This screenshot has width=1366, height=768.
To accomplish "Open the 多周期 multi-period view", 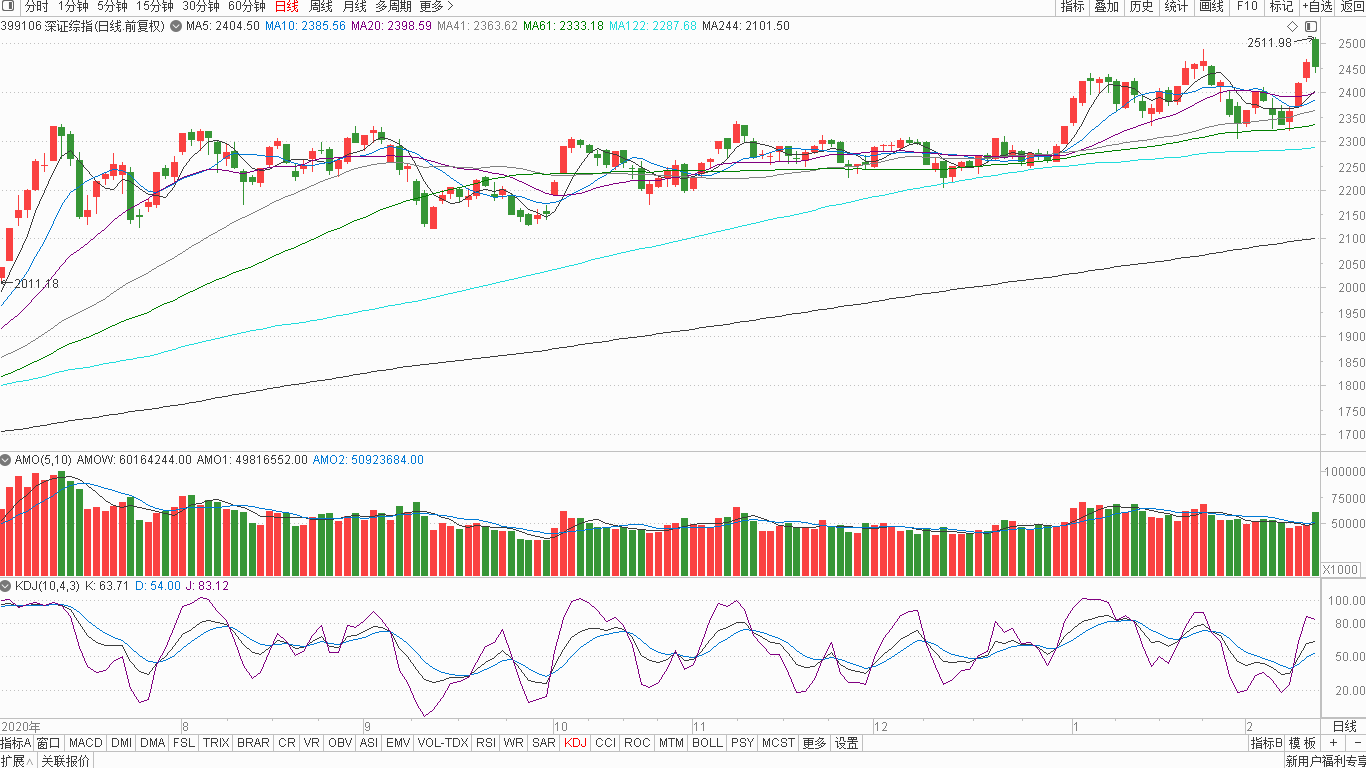I will (393, 6).
